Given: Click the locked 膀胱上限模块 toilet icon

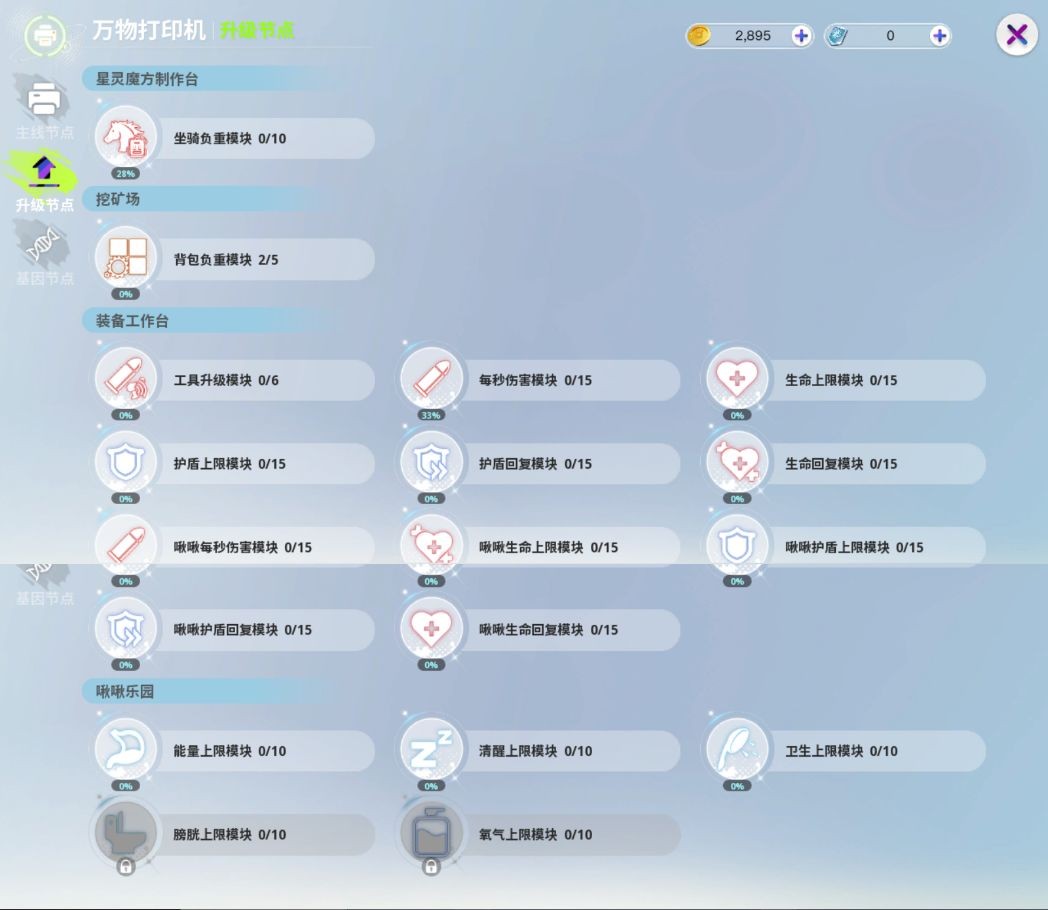Looking at the screenshot, I should tap(125, 835).
